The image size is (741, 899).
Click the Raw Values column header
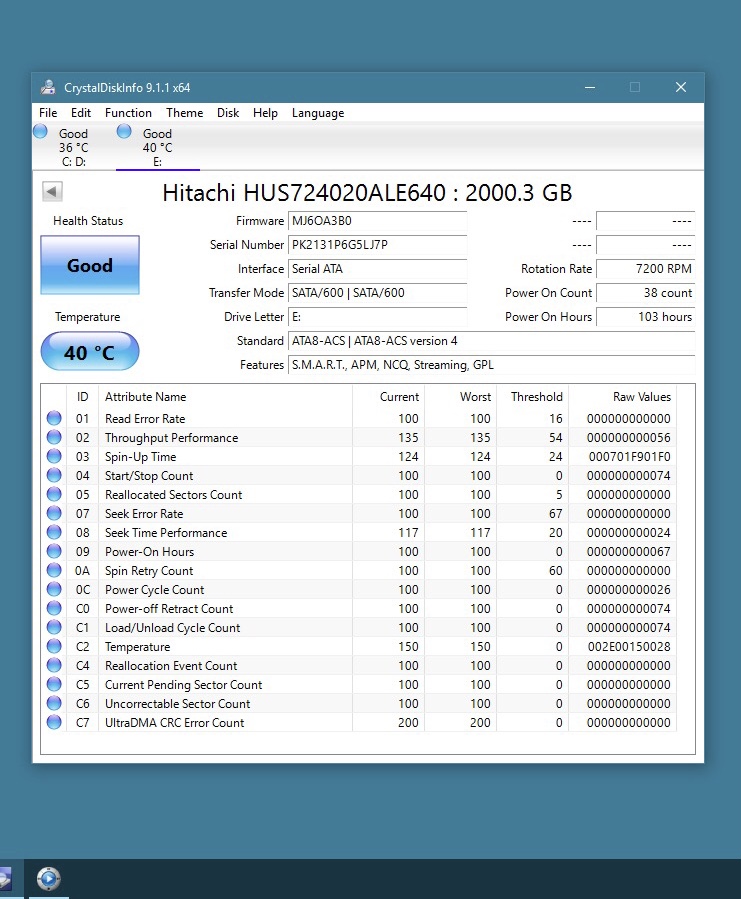click(642, 397)
